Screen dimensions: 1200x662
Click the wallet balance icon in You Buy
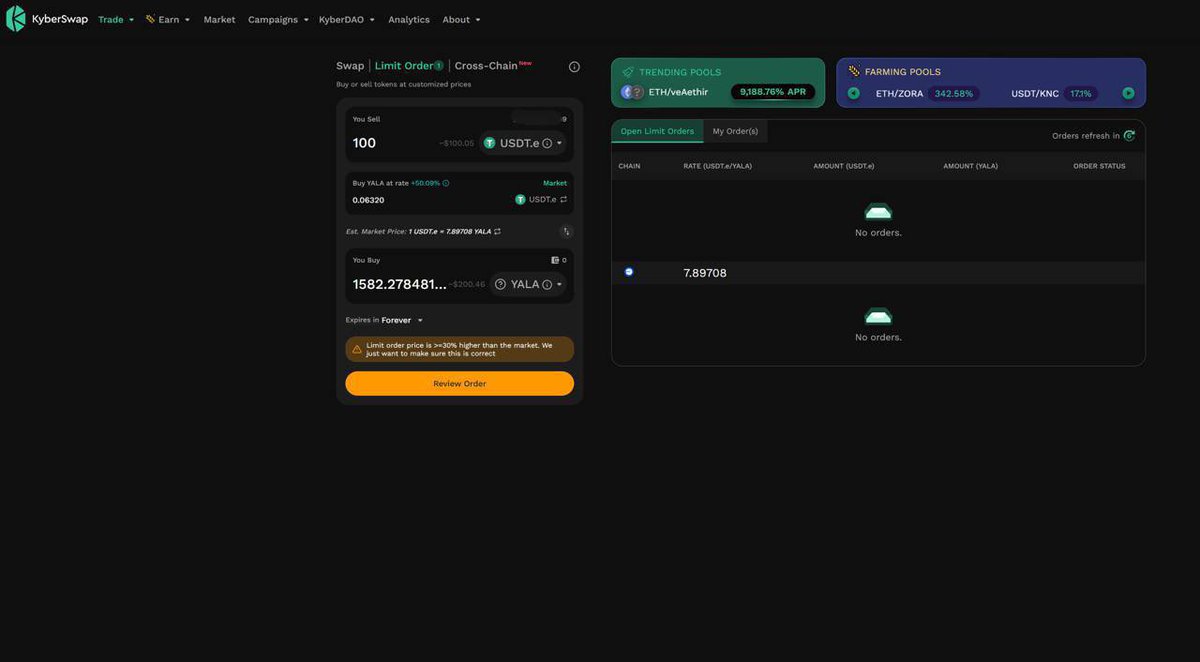[x=555, y=260]
